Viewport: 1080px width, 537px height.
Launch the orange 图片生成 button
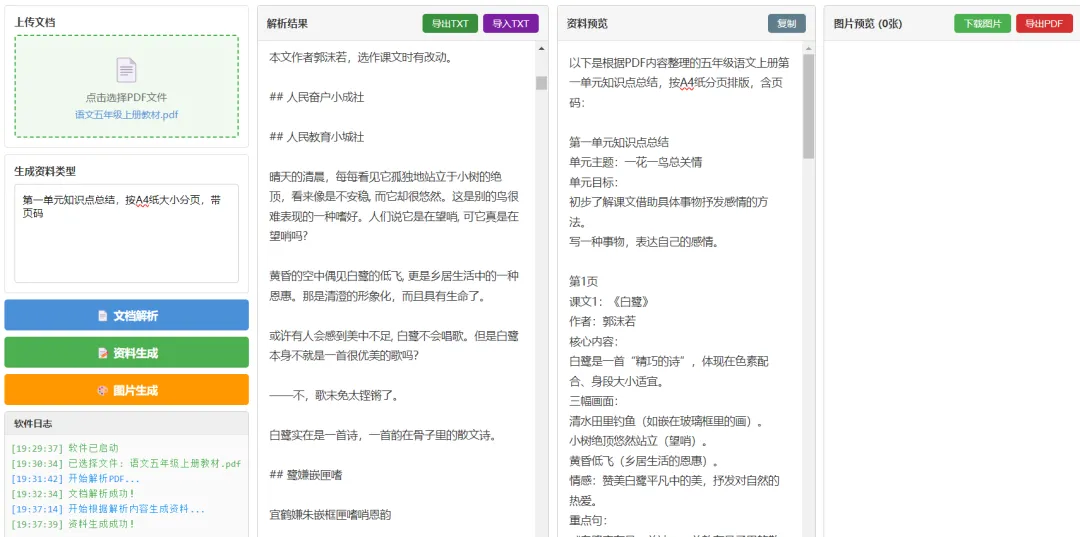point(126,390)
